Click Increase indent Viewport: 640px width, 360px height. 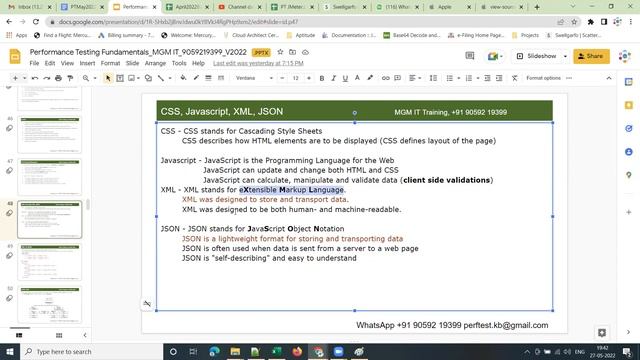coord(499,78)
